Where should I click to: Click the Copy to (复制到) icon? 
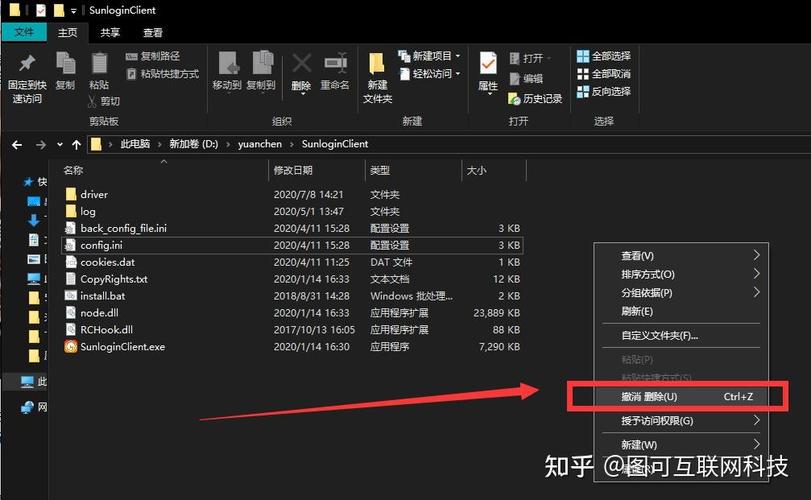click(262, 63)
